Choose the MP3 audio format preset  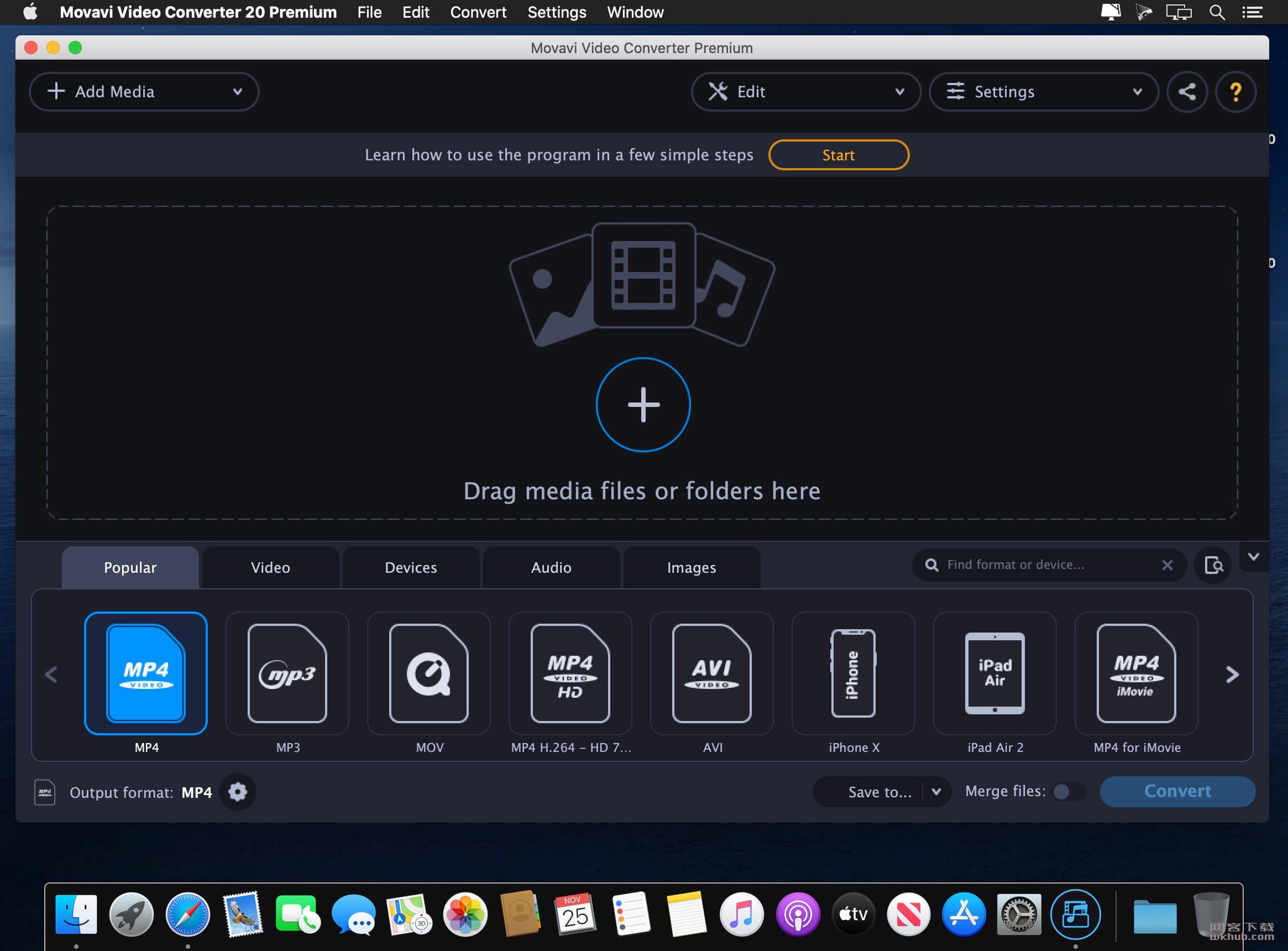pos(287,673)
